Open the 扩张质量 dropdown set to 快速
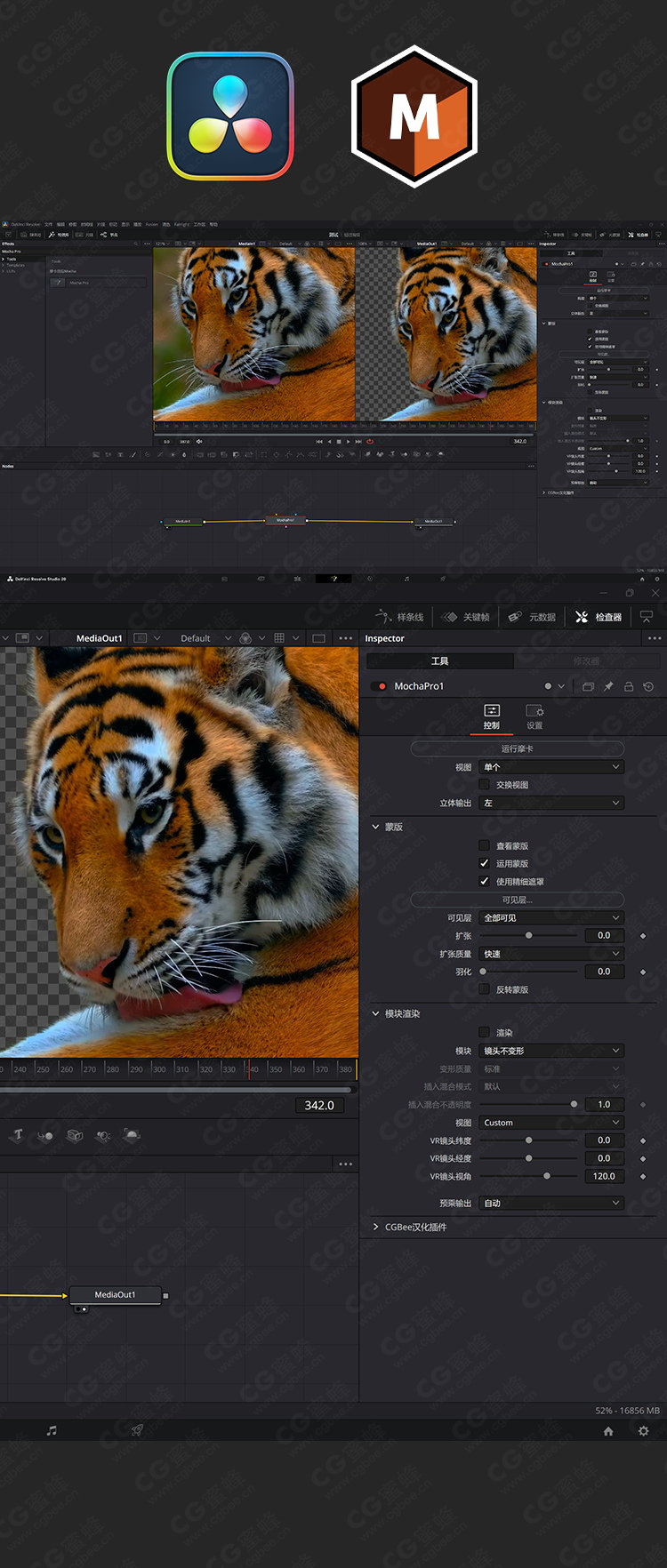 point(551,954)
